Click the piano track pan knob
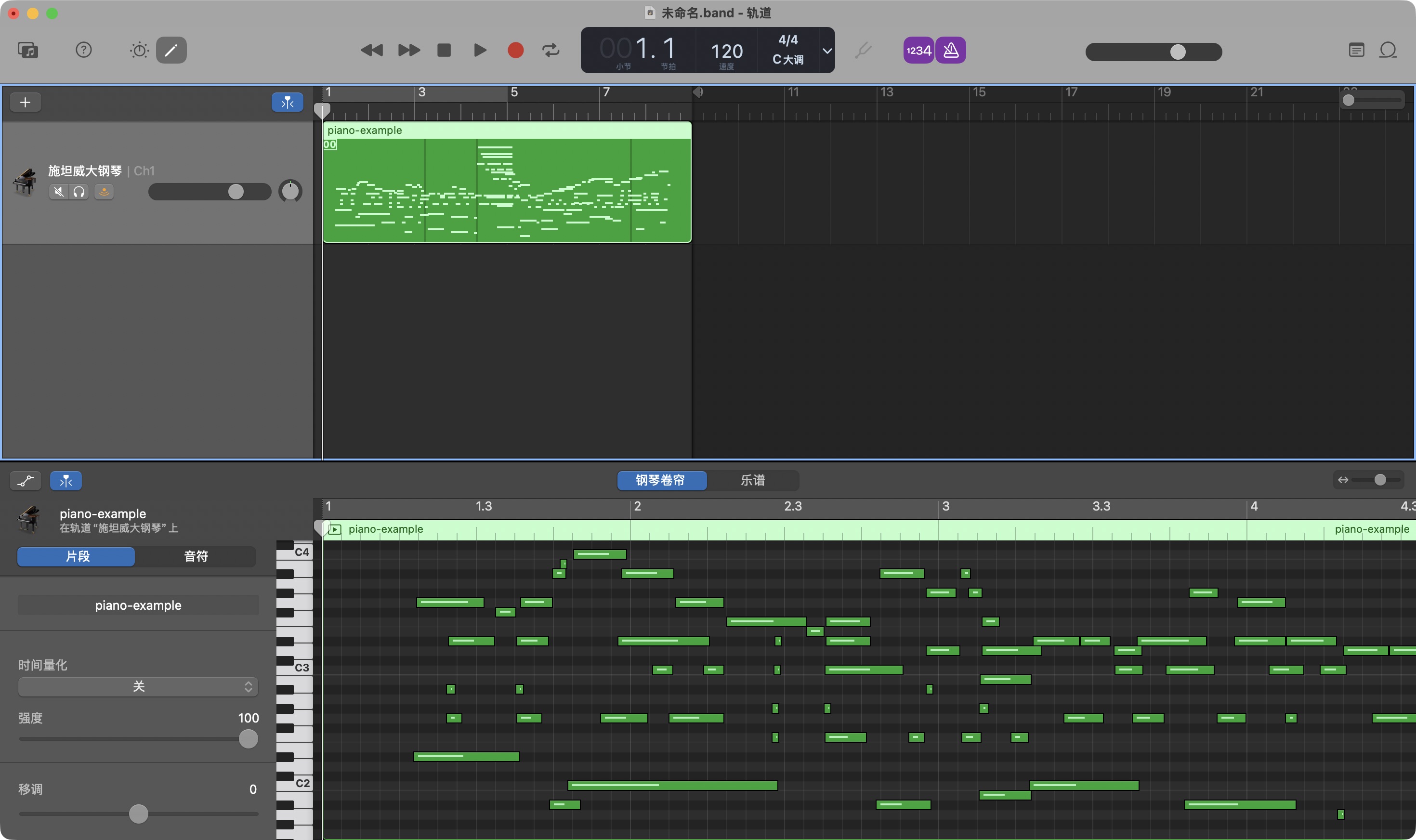Screen dimensions: 1416x840 290,191
